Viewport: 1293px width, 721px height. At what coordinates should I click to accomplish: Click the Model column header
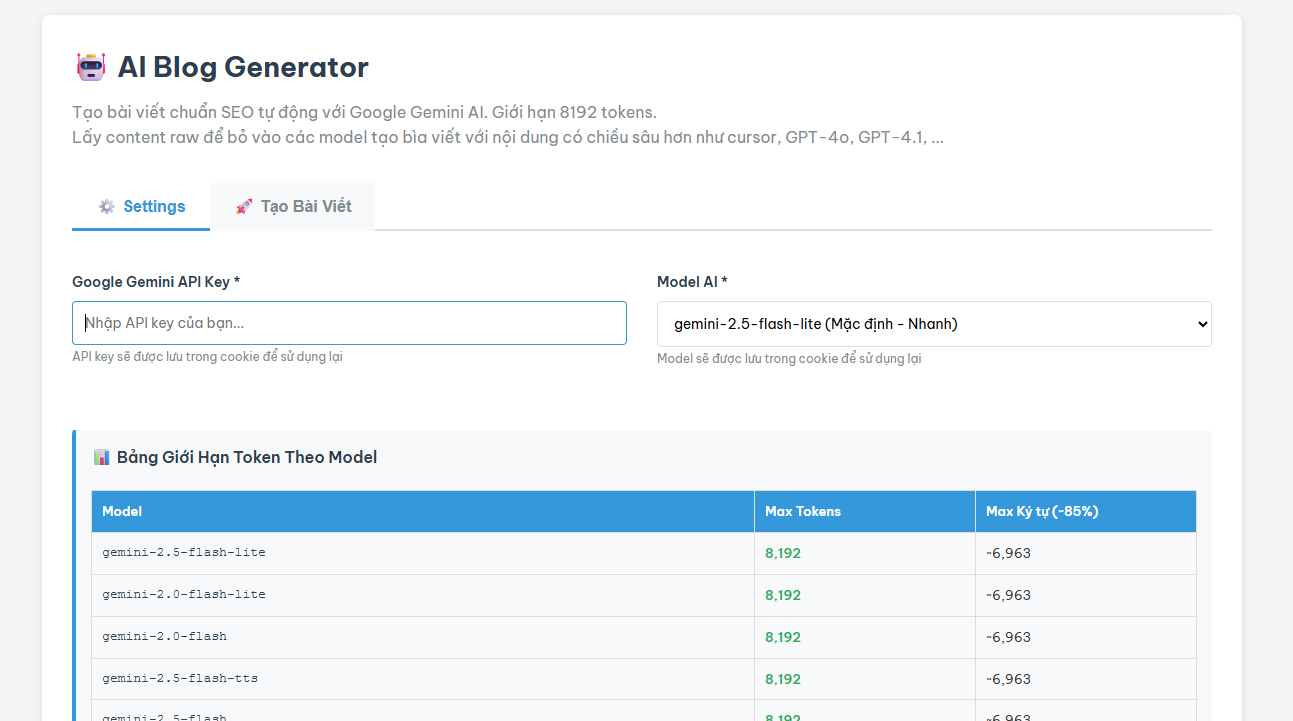click(121, 511)
